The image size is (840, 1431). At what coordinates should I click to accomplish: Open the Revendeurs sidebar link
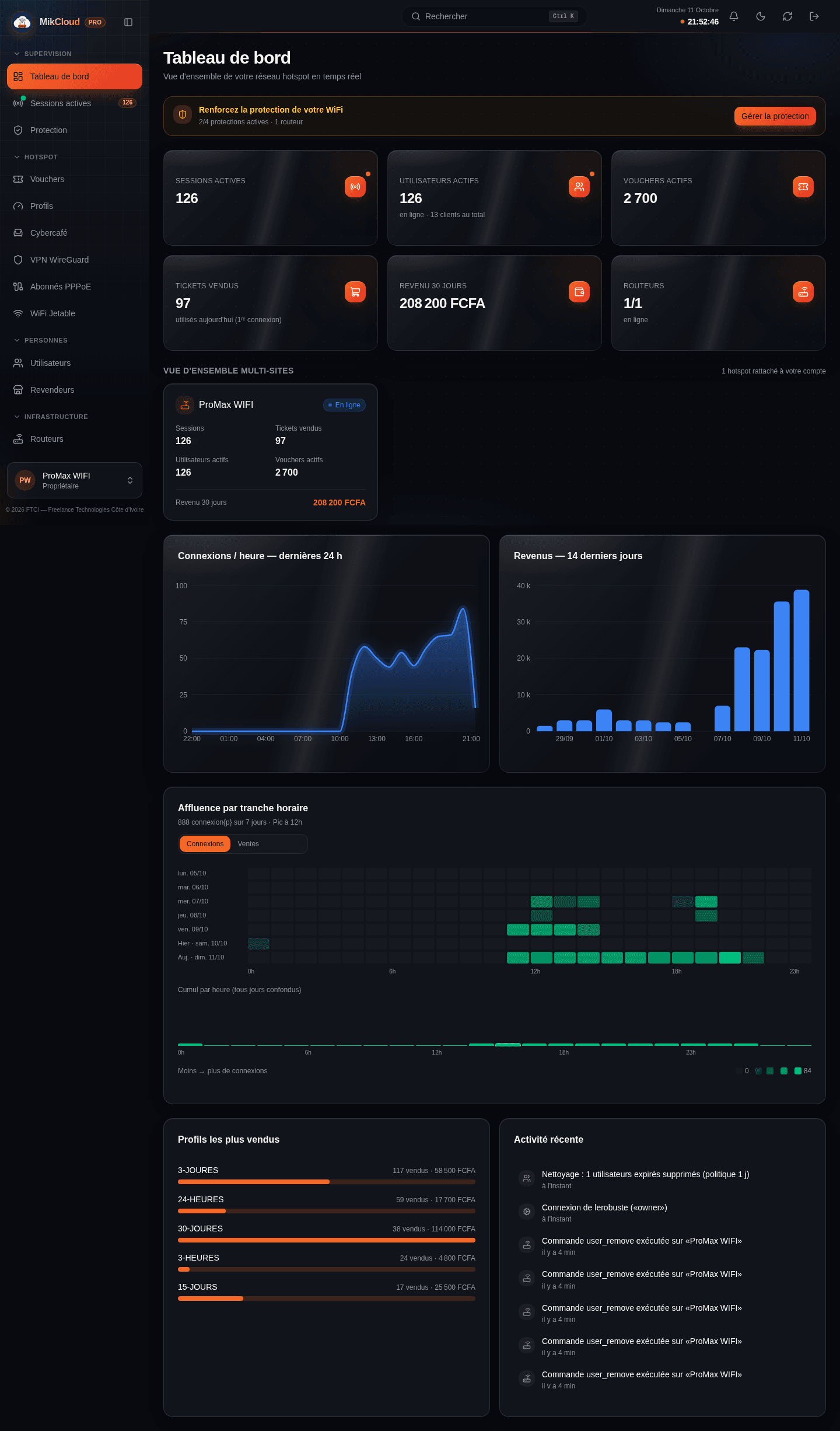point(75,390)
